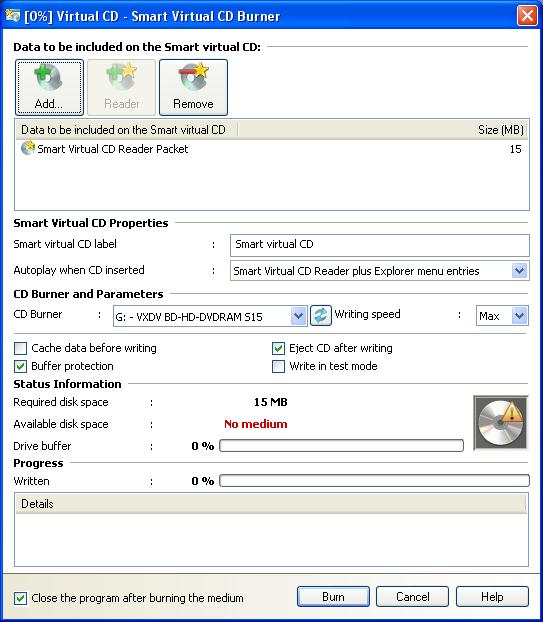Click the Remove disc icon button
The height and width of the screenshot is (622, 543).
(x=193, y=87)
